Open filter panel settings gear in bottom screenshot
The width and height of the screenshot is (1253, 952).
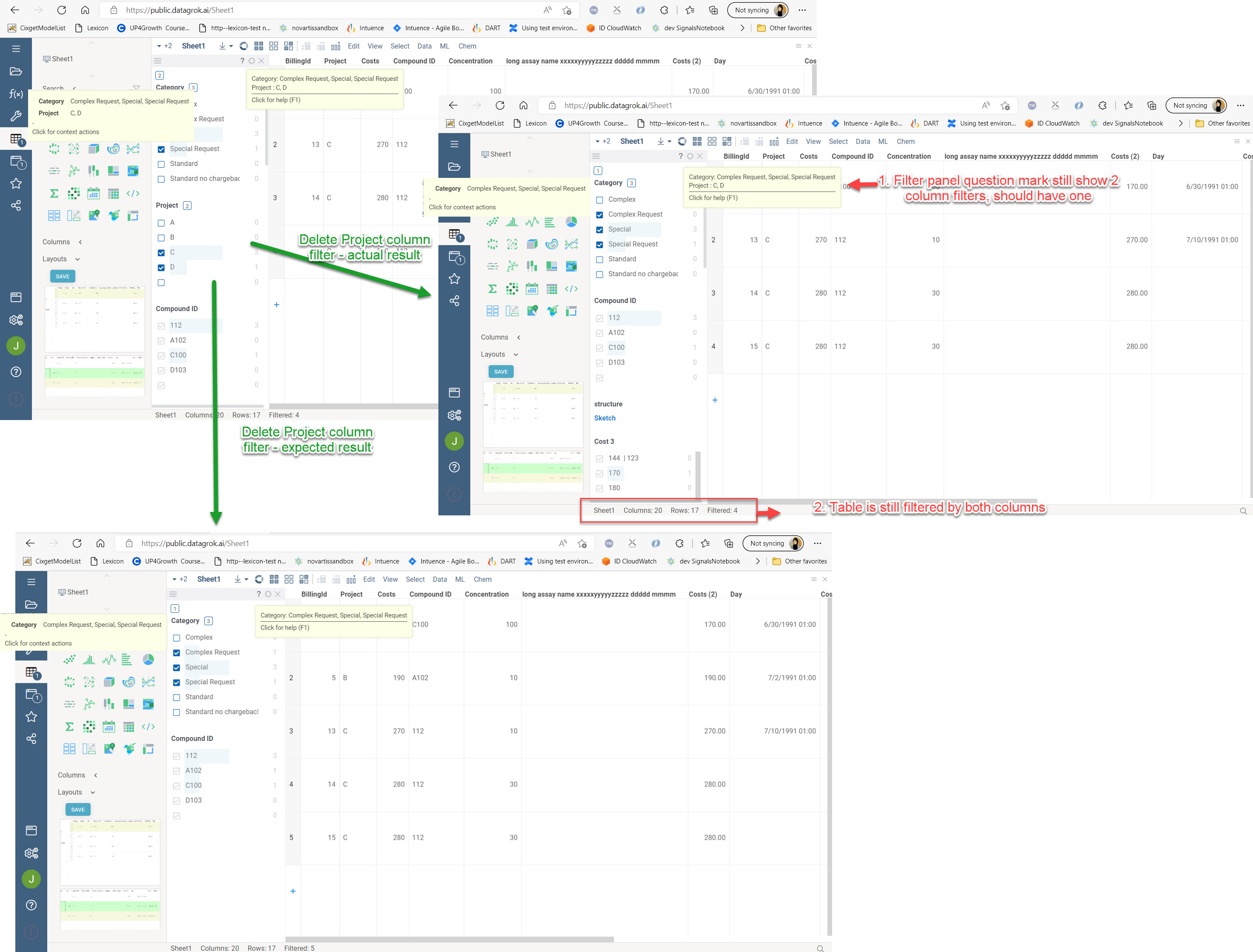268,594
